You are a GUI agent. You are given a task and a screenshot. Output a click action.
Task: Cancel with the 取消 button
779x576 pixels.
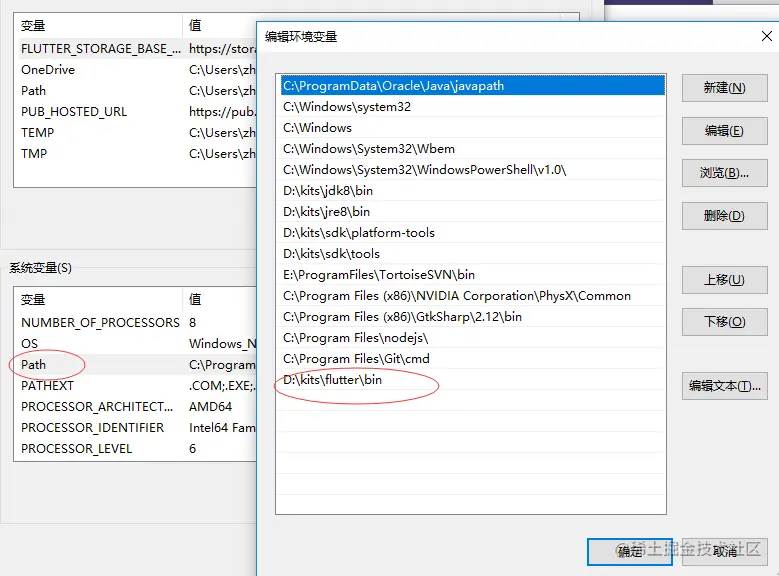pos(724,552)
